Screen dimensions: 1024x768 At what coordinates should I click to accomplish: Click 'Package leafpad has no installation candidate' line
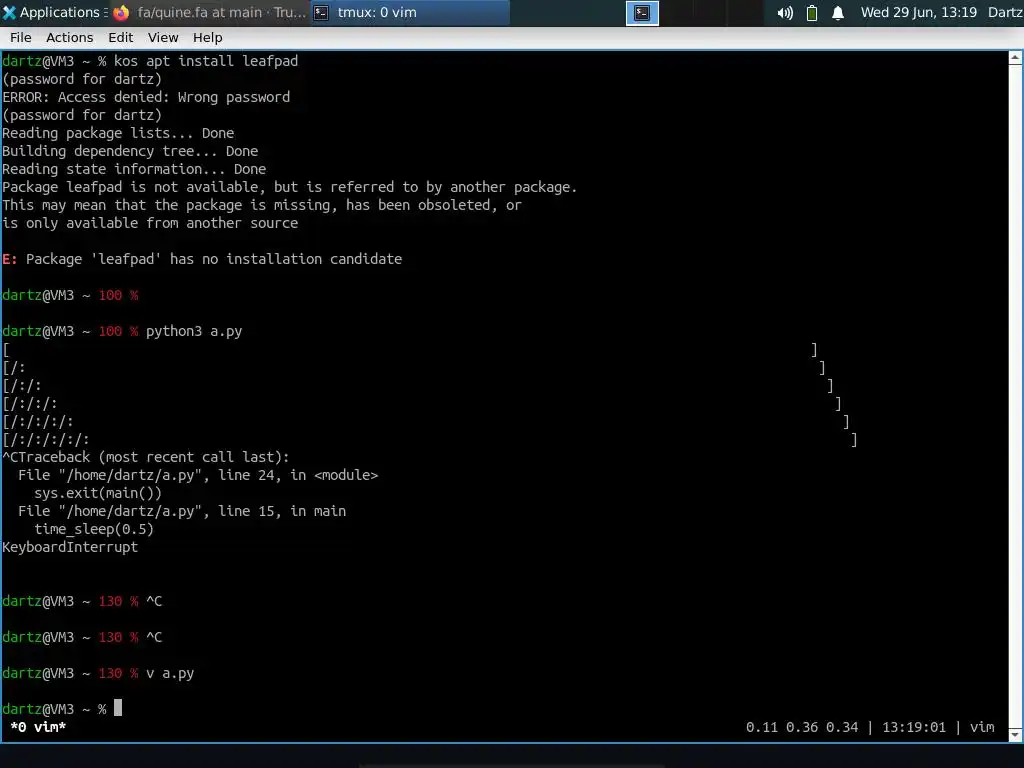coord(202,259)
